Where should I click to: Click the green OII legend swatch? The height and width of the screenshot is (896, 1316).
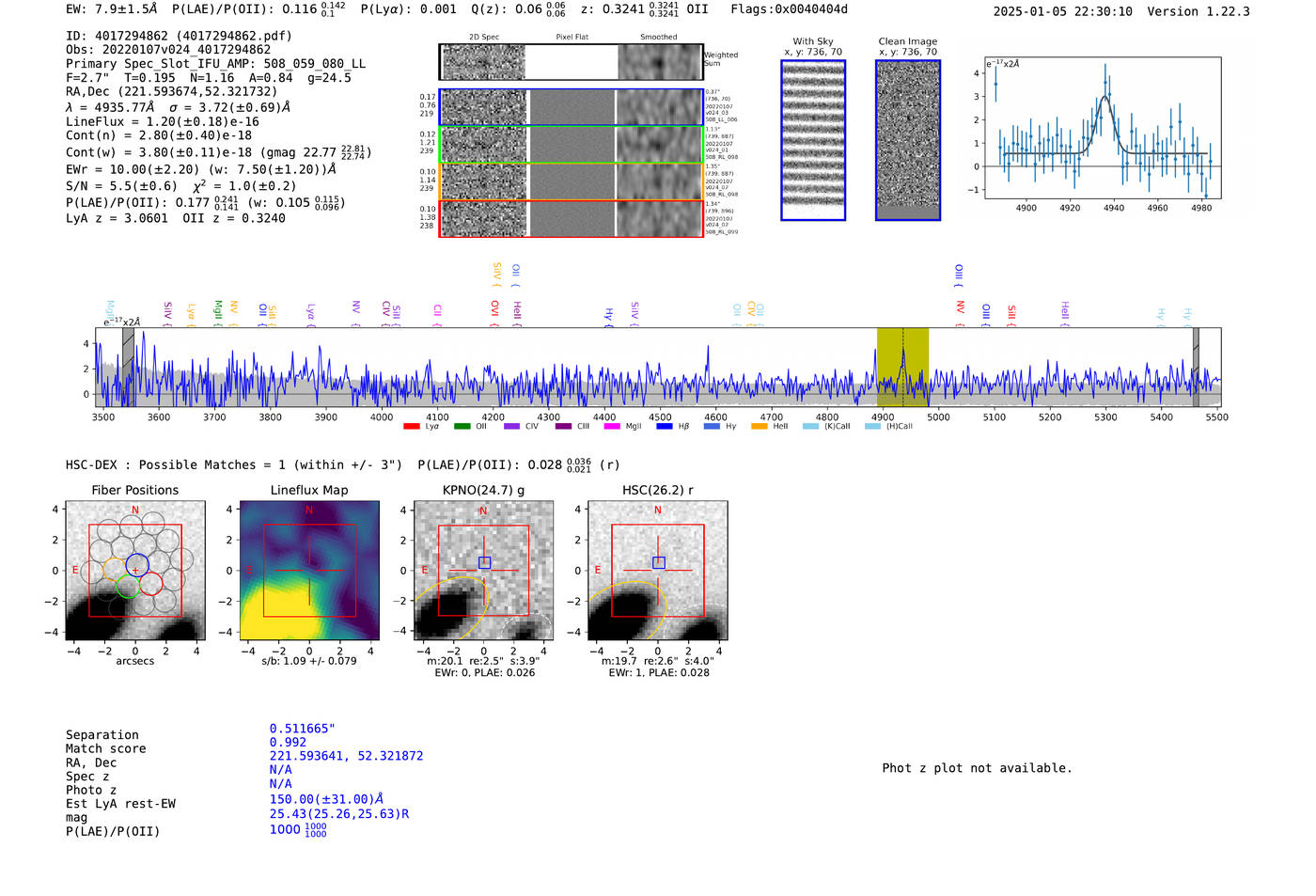[462, 427]
